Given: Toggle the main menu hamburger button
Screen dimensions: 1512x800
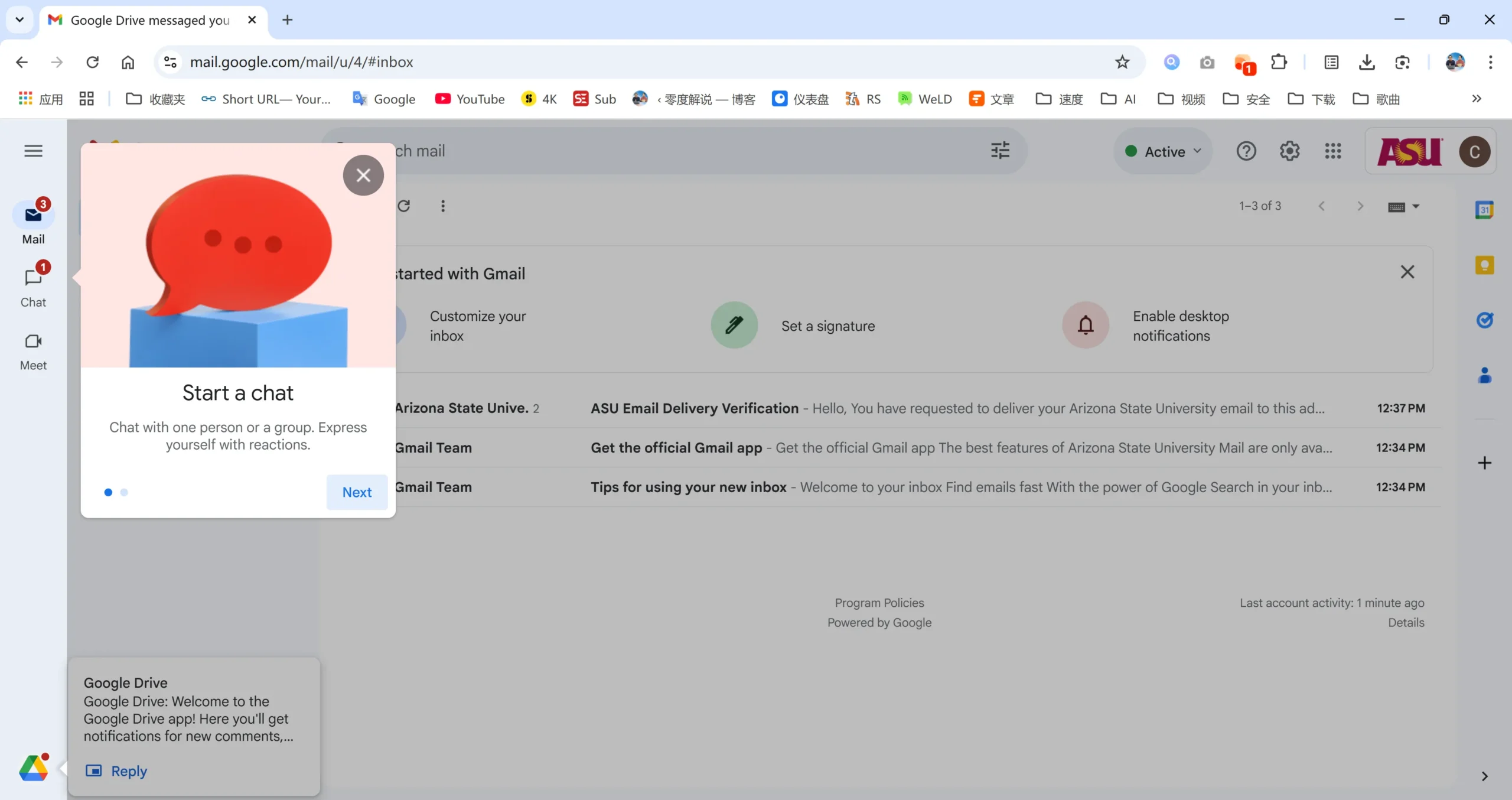Looking at the screenshot, I should 33,151.
